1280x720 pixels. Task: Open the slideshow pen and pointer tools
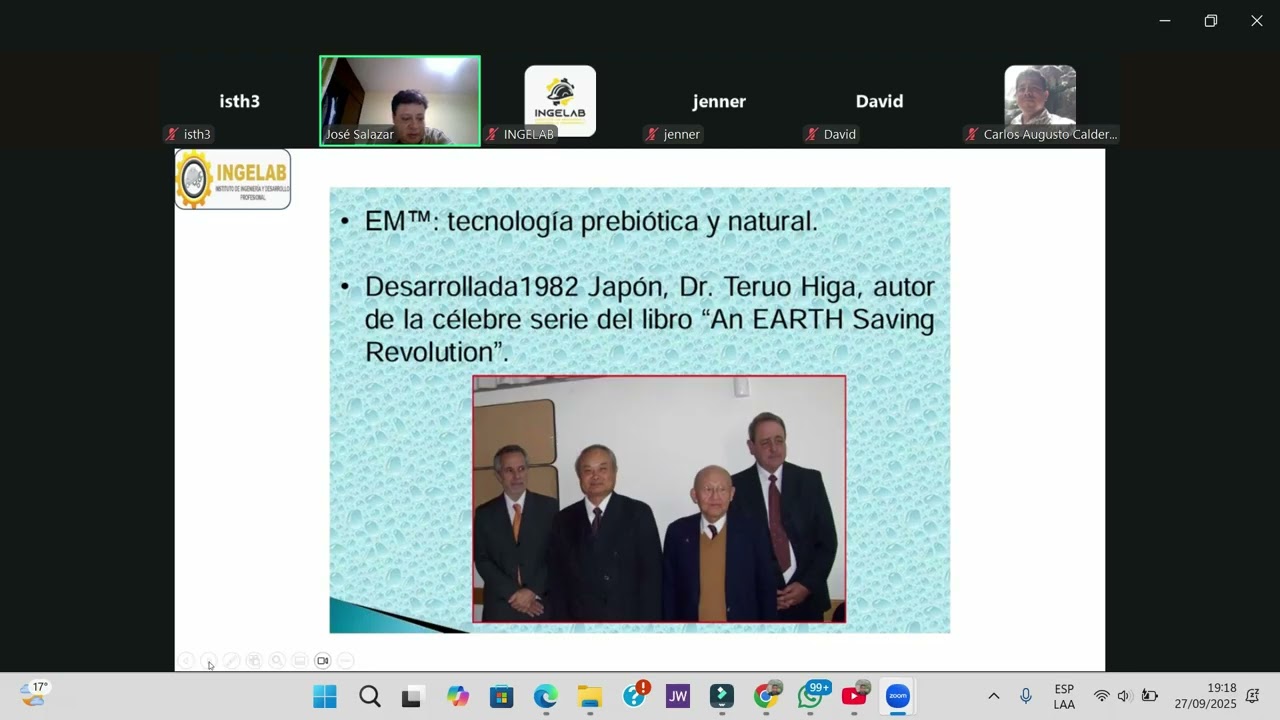(x=231, y=661)
